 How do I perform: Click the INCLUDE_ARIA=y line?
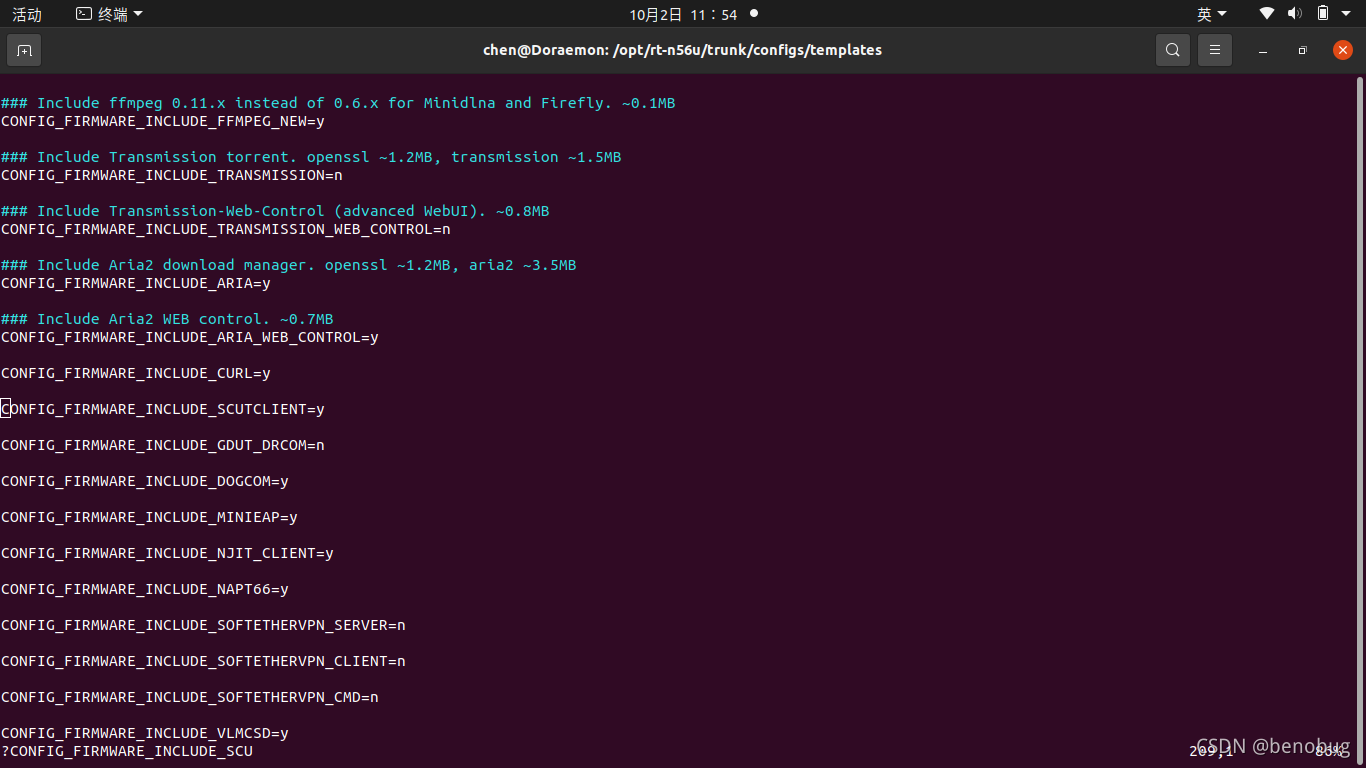click(136, 283)
